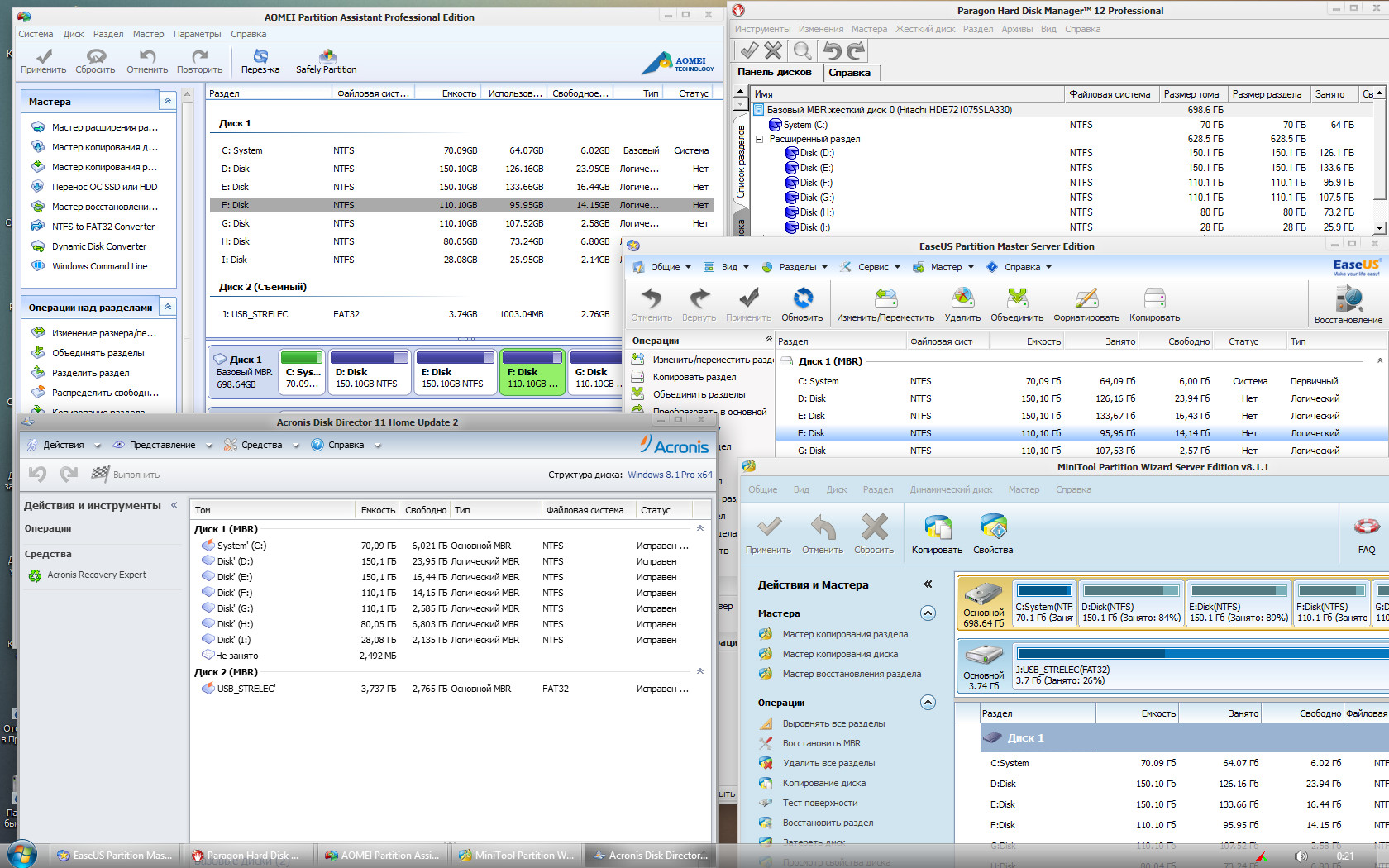
Task: Click EaseUS Изменить/Переместить icon
Action: coord(885,298)
